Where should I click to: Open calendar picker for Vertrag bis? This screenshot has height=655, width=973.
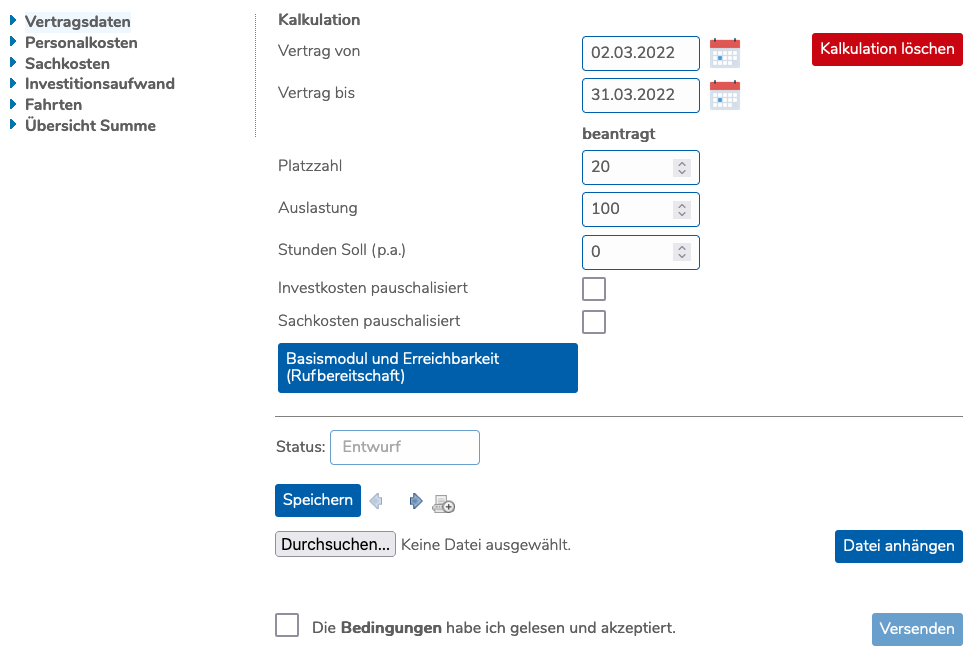pos(724,95)
